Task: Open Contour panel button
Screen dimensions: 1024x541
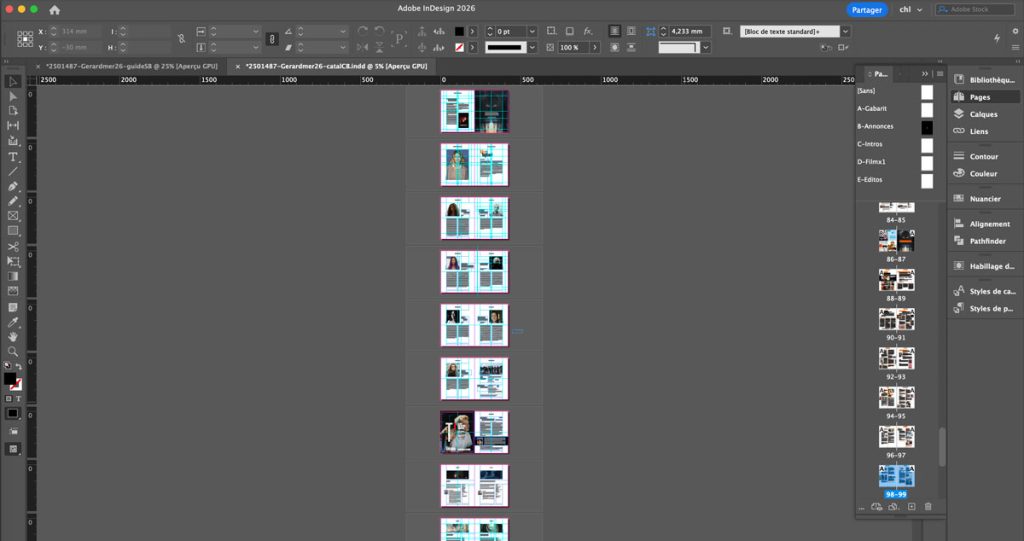Action: pyautogui.click(x=984, y=156)
